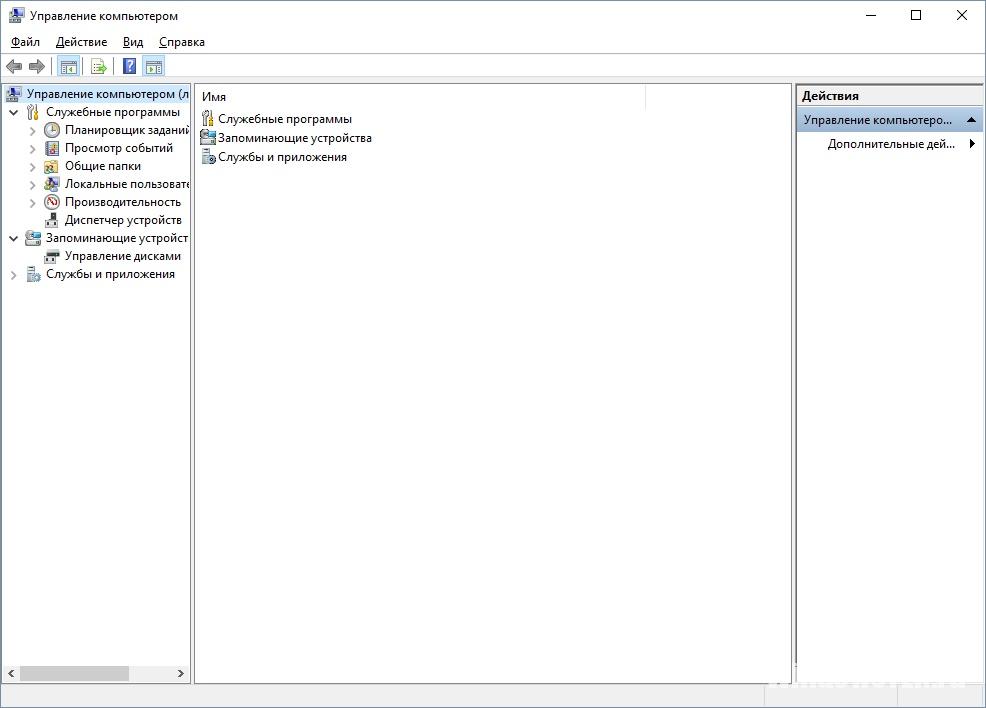Click the Службы и приложения icon in tree
The image size is (986, 708).
point(33,274)
